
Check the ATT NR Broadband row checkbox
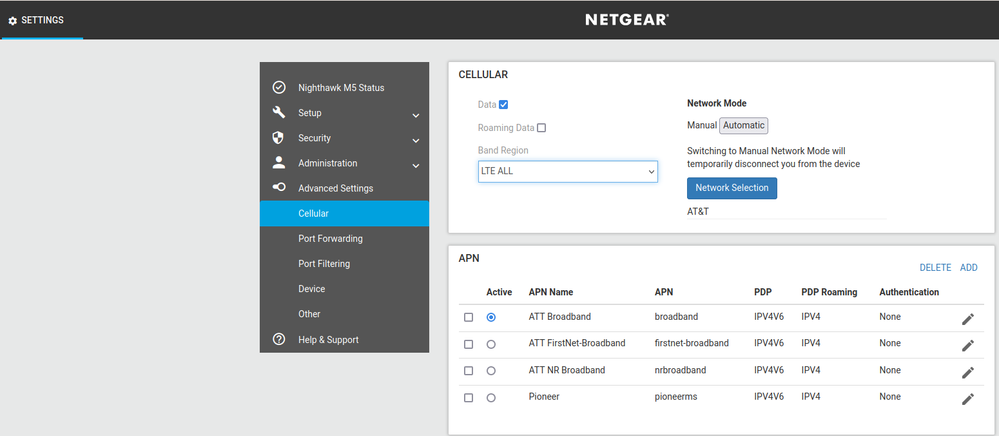tap(468, 371)
